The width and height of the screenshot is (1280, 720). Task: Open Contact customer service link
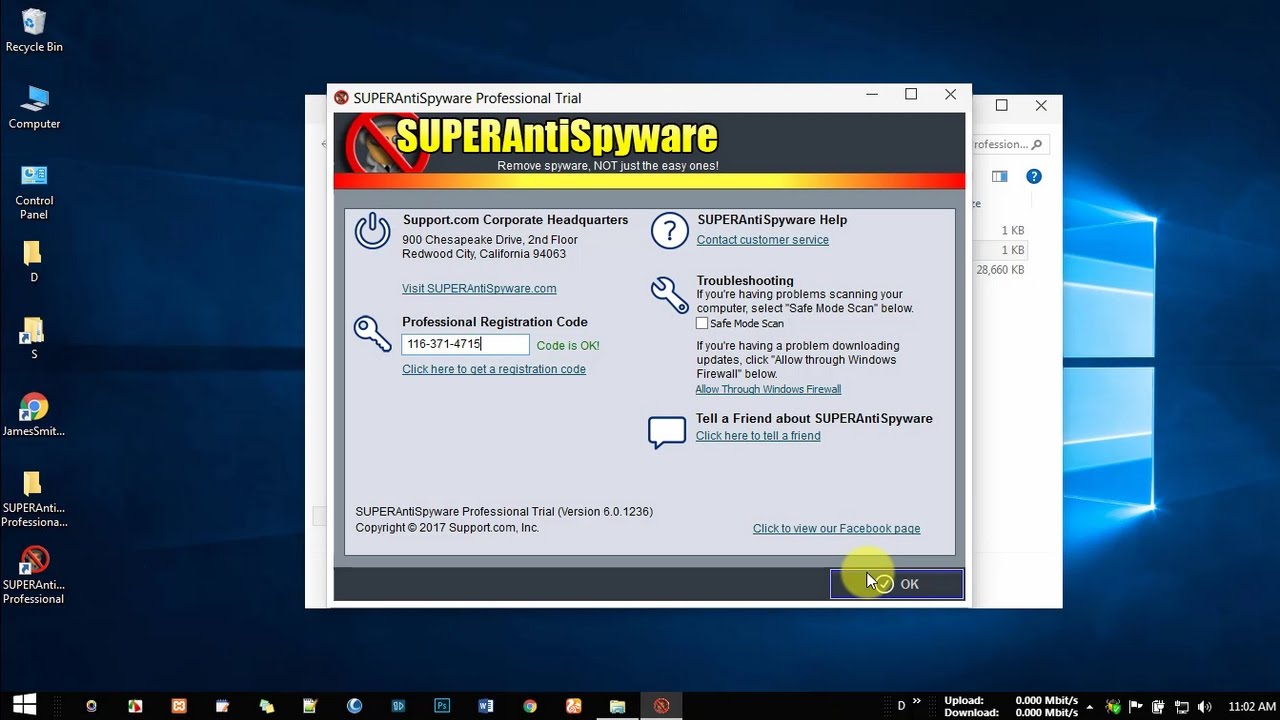[x=763, y=240]
